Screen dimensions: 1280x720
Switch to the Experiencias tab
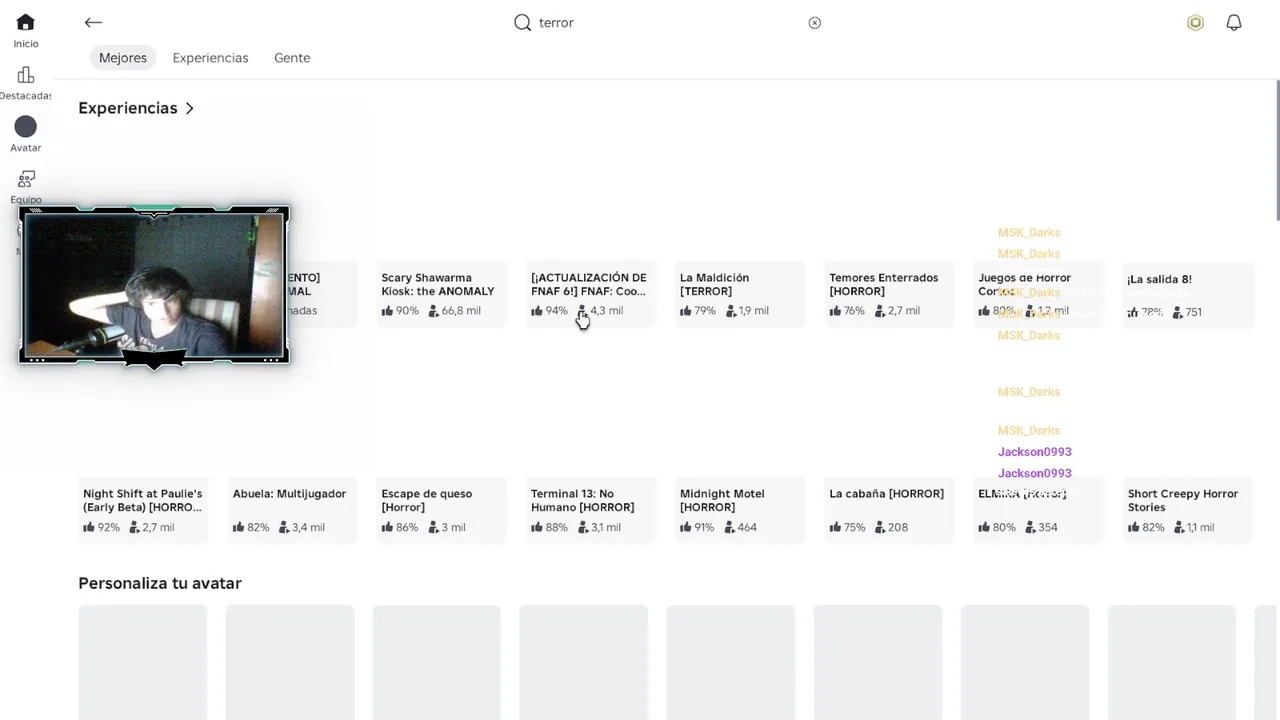[x=210, y=58]
